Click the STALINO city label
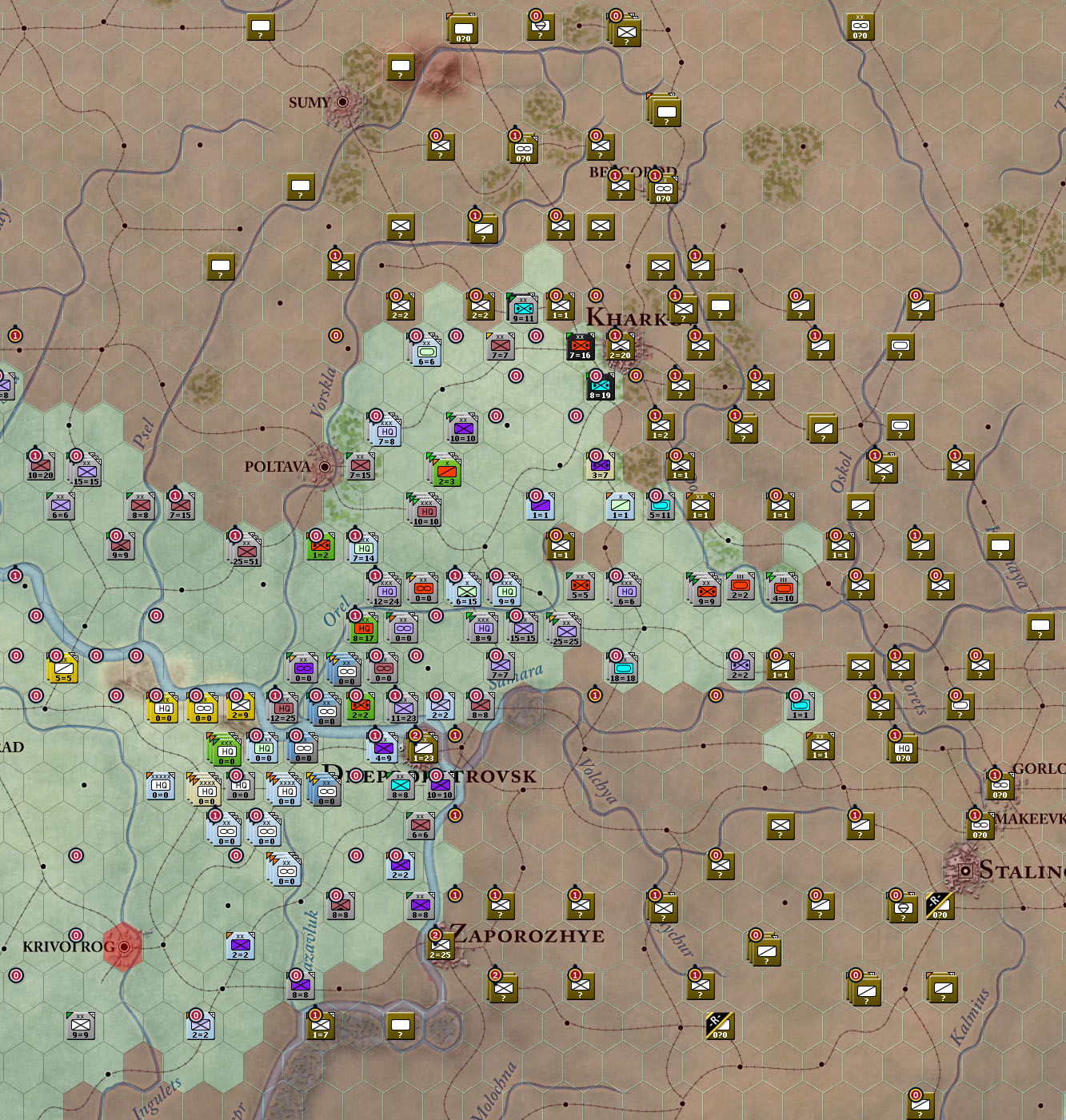Screen dimensions: 1066x1120 (1023, 869)
